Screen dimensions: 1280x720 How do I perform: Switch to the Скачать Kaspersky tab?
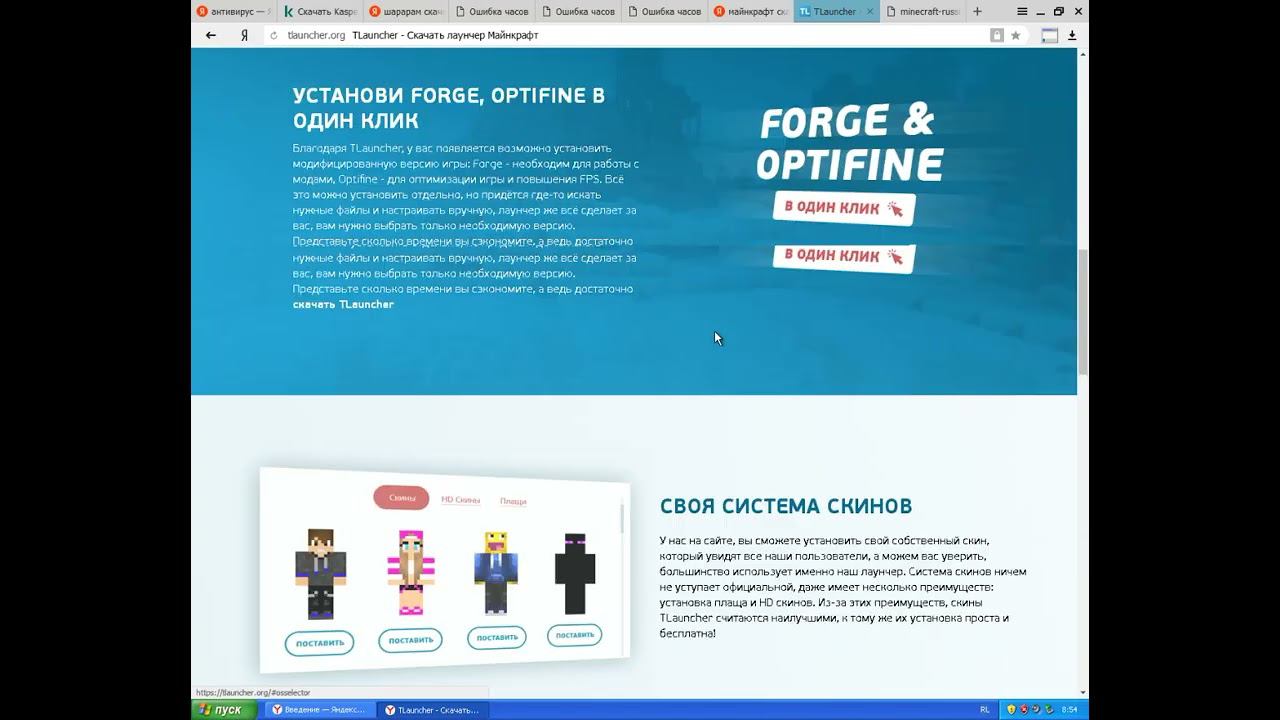tap(320, 11)
